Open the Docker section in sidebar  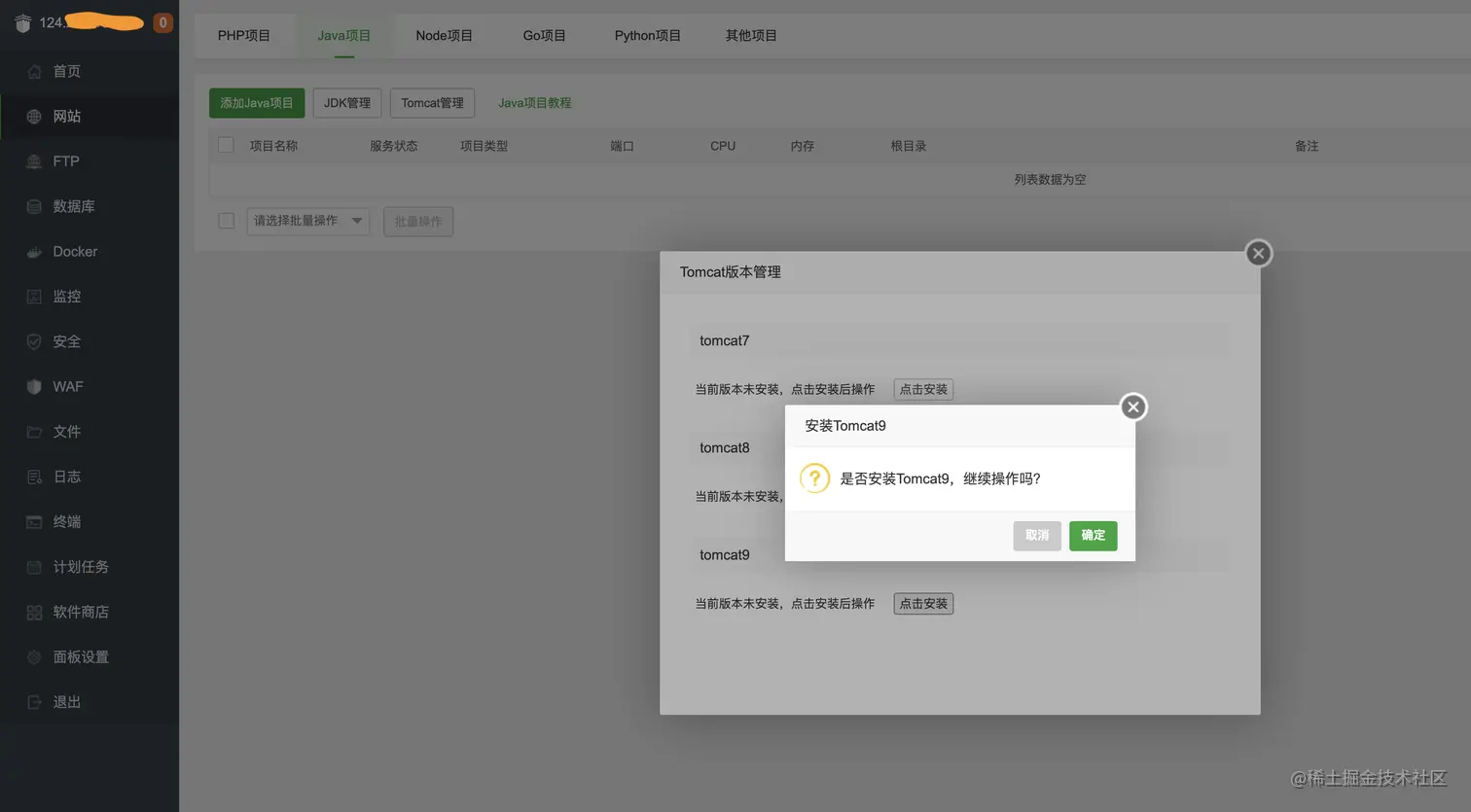(74, 251)
